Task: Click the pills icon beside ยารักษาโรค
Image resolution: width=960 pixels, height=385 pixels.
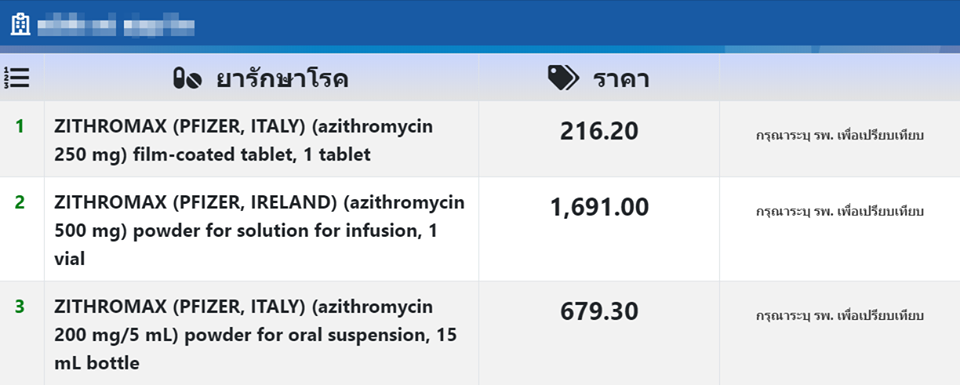Action: [187, 79]
